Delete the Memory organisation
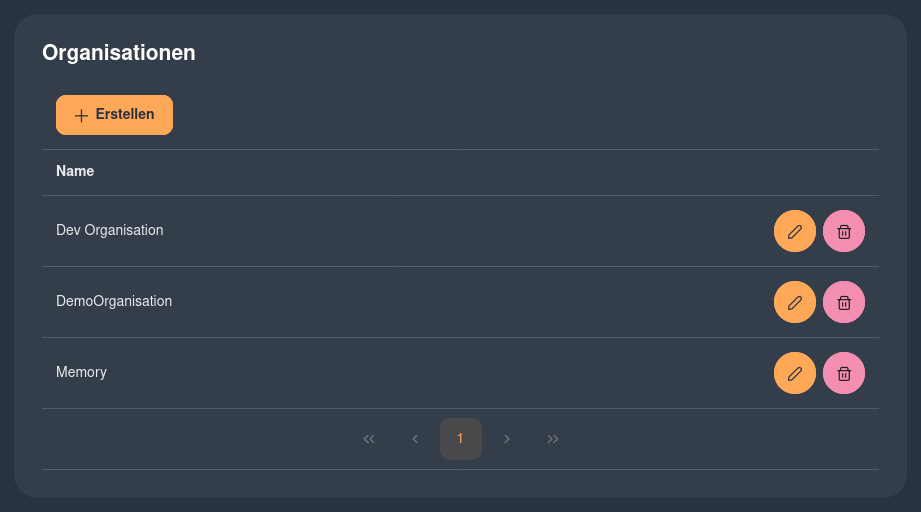921x512 pixels. pyautogui.click(x=843, y=373)
